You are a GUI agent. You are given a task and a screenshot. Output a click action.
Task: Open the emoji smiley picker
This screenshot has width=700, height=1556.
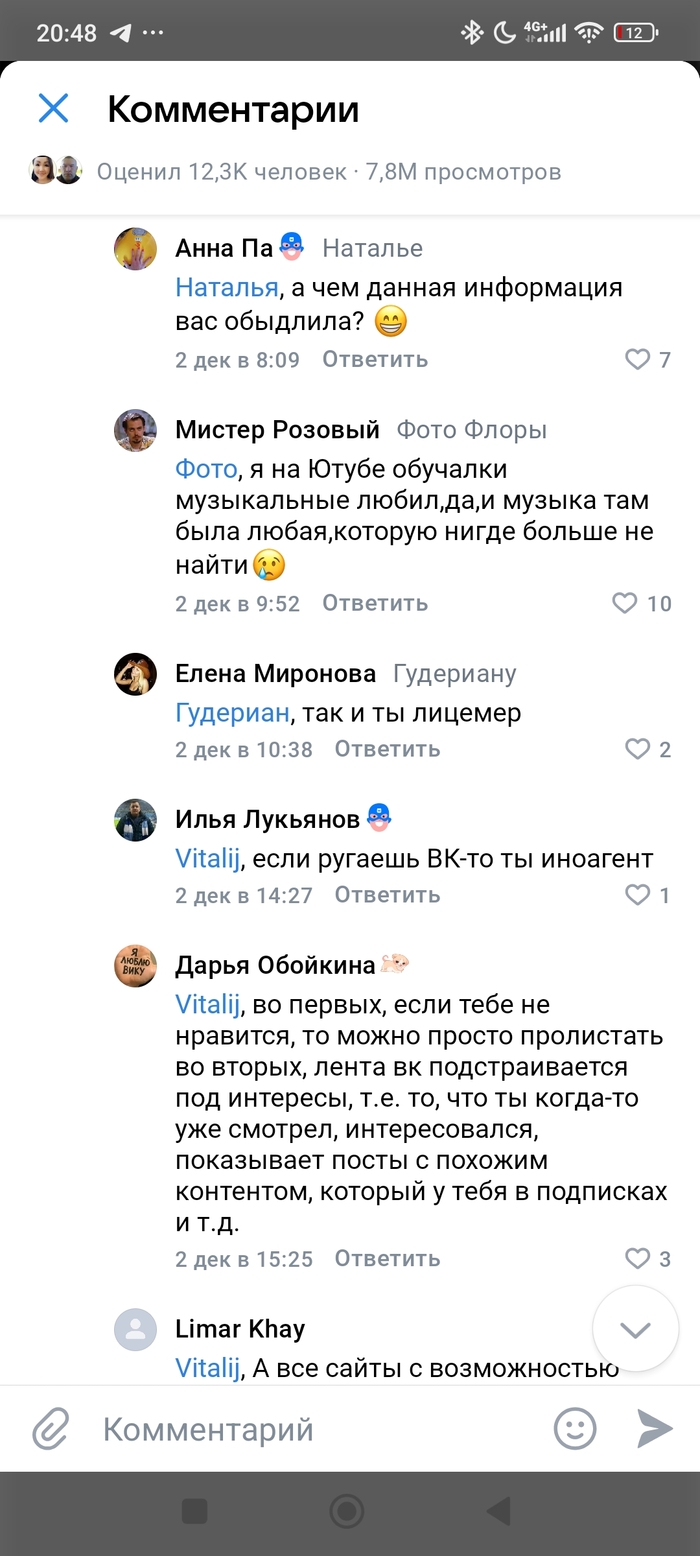(x=575, y=1429)
